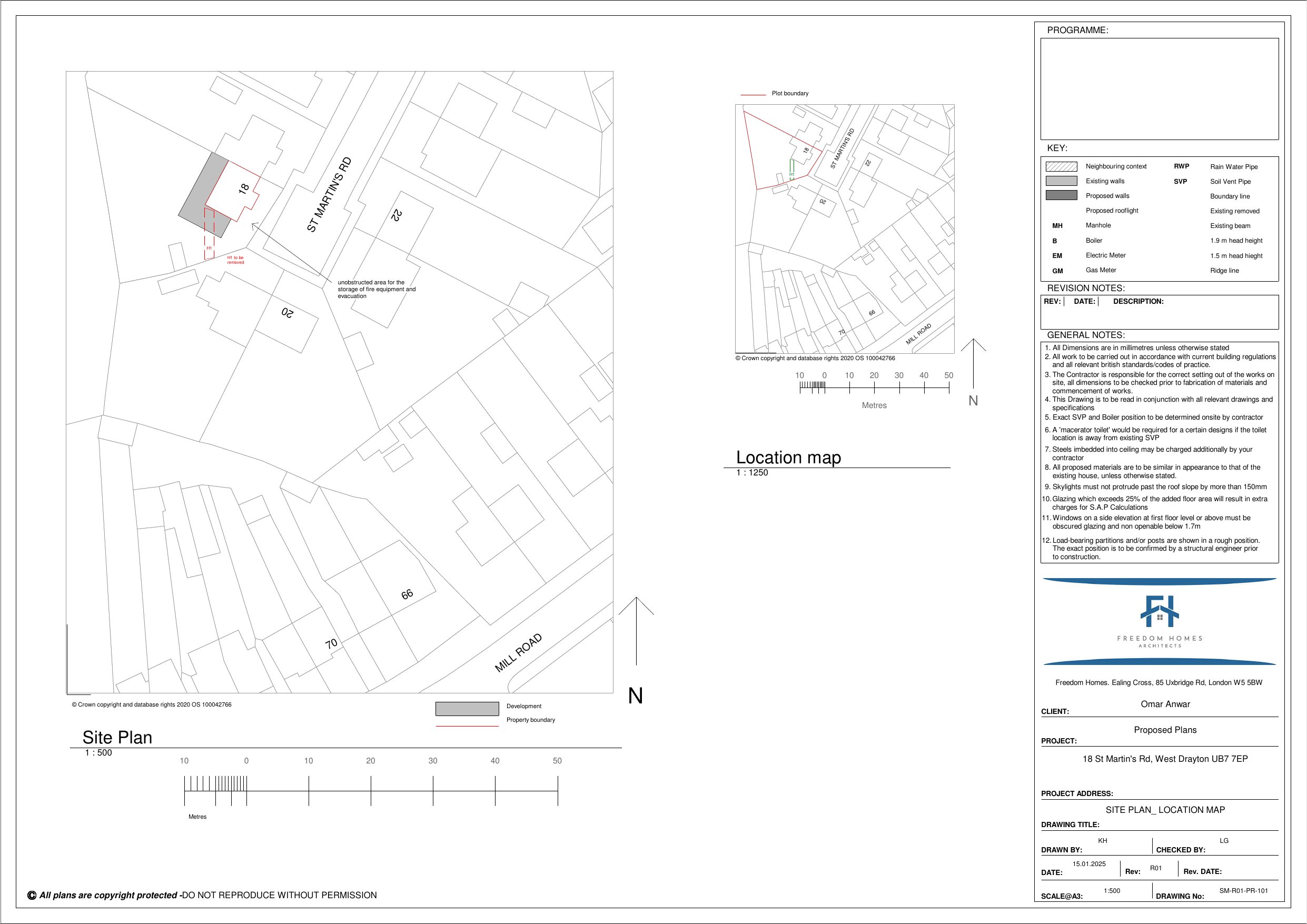Click the Location map north arrow
Viewport: 1307px width, 924px height.
[974, 364]
